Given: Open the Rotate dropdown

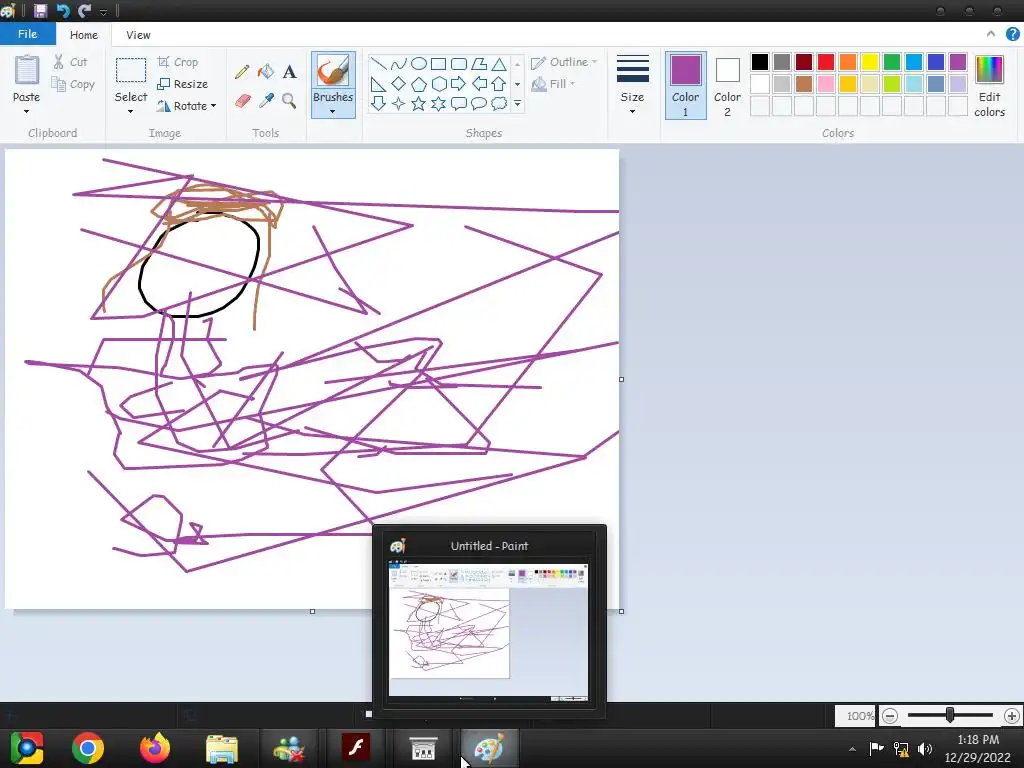Looking at the screenshot, I should pos(186,106).
